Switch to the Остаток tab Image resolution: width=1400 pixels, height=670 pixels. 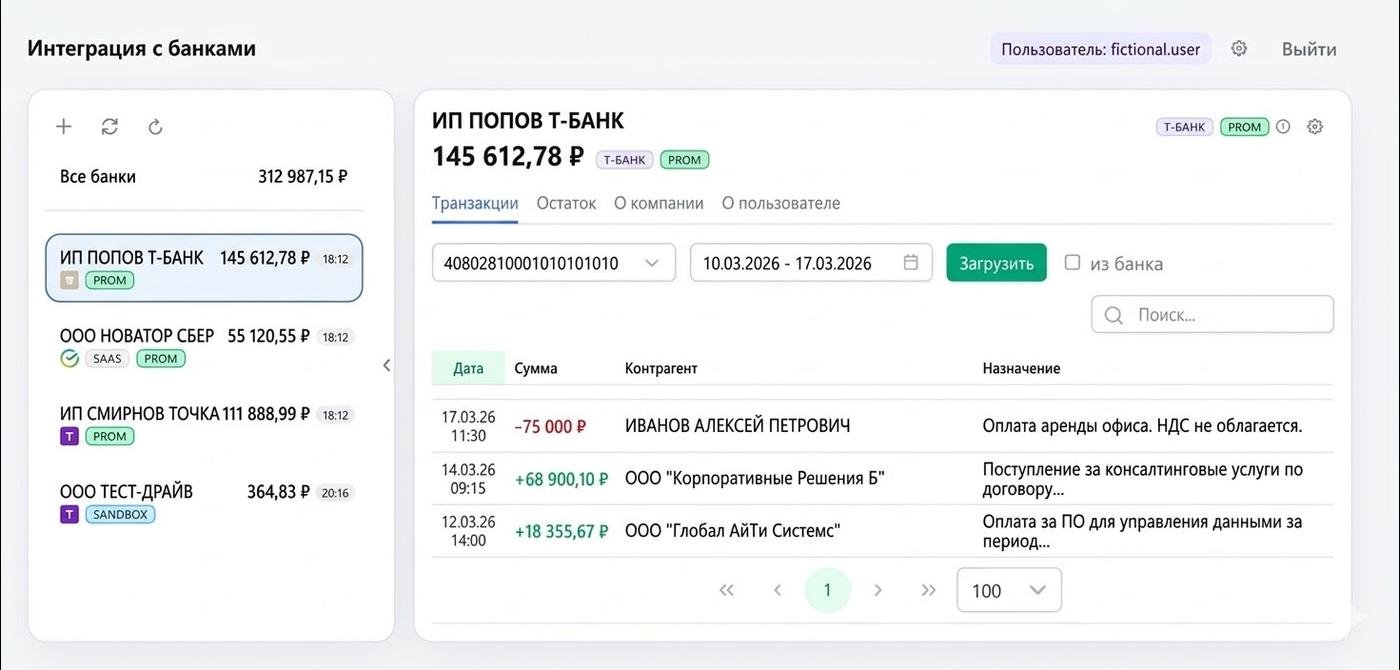tap(566, 203)
